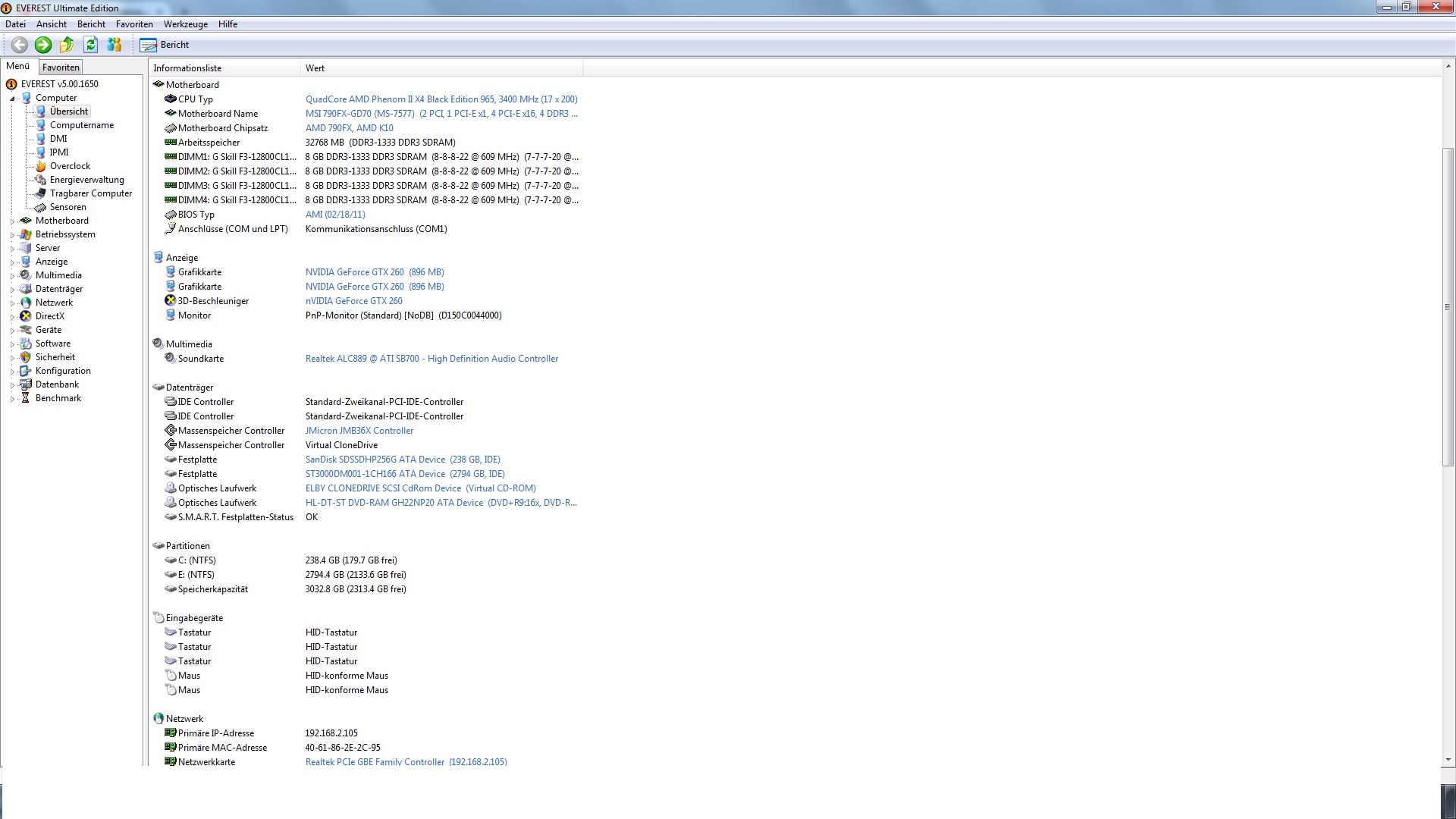The width and height of the screenshot is (1456, 819).
Task: Select EVEREST v5.00.1650 root node
Action: (60, 84)
